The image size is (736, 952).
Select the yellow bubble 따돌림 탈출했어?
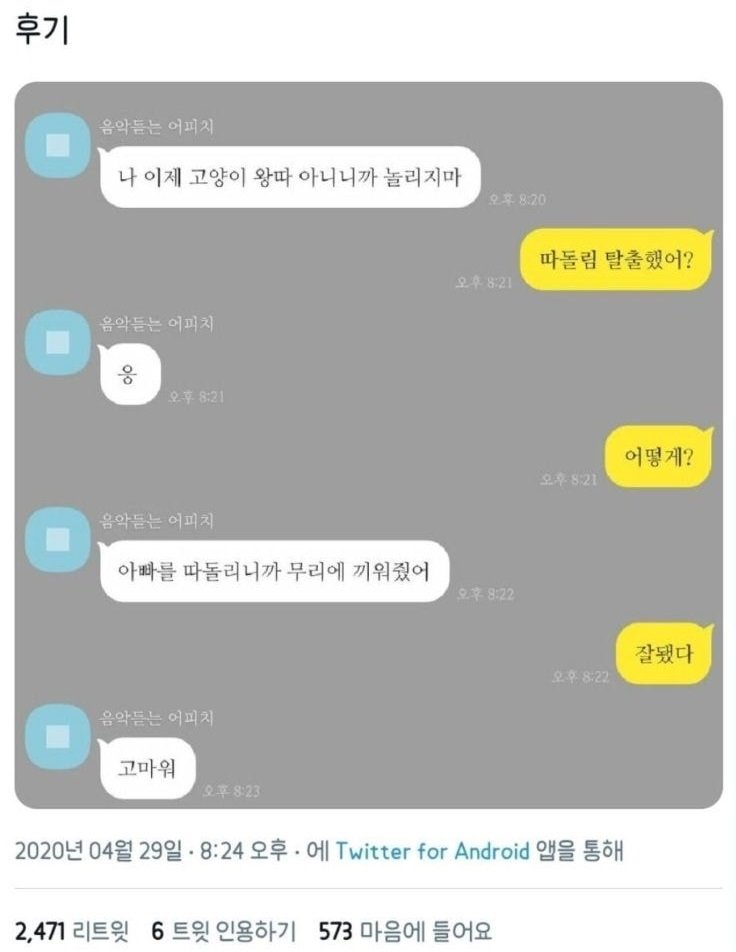click(616, 259)
